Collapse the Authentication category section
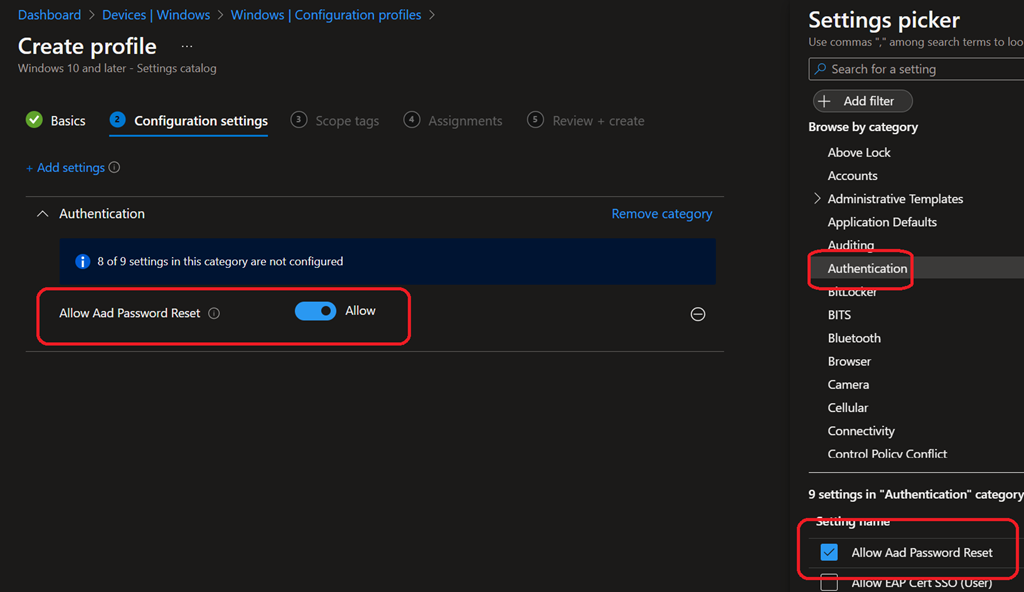Viewport: 1024px width, 592px height. tap(42, 213)
